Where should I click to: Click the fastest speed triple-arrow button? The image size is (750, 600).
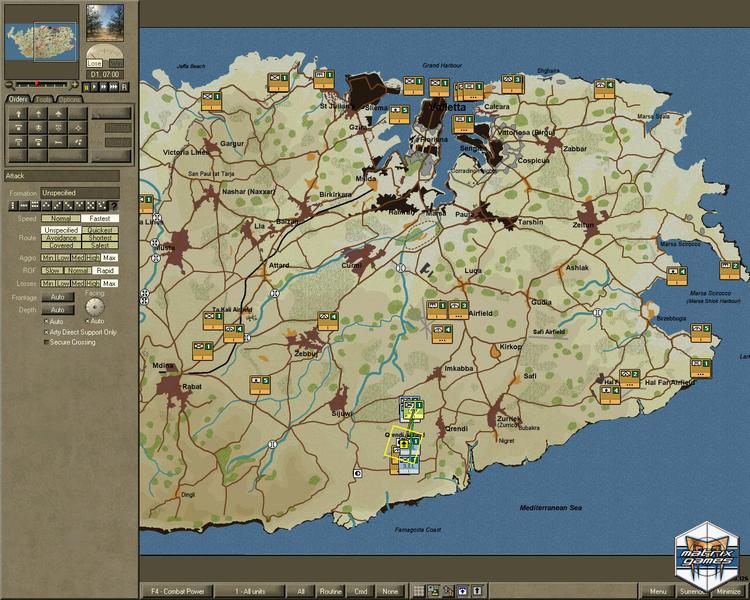coord(114,87)
